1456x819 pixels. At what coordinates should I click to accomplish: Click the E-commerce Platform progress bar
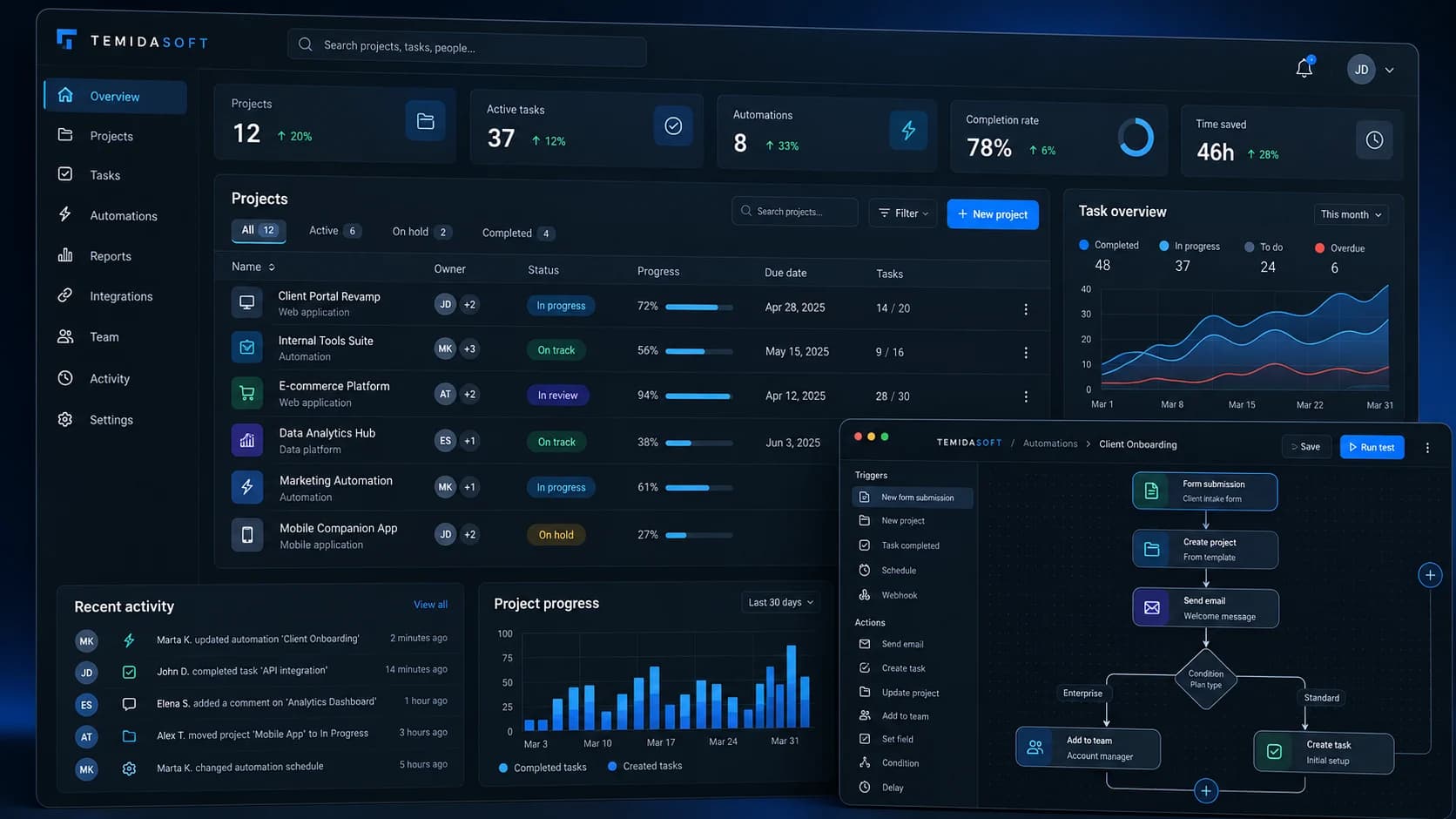tap(698, 396)
